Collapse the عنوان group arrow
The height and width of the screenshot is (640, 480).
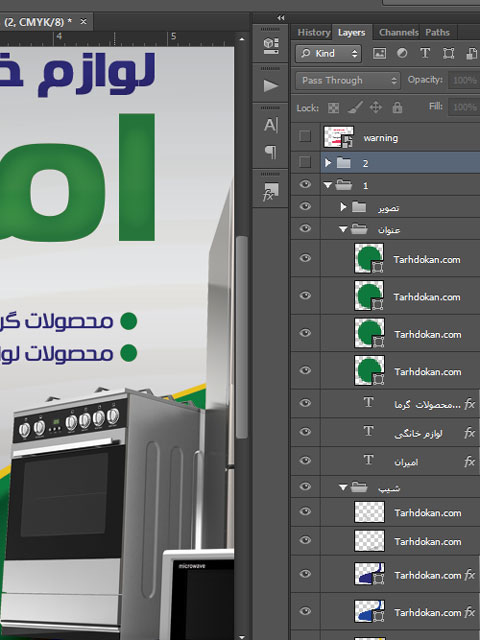coord(343,229)
